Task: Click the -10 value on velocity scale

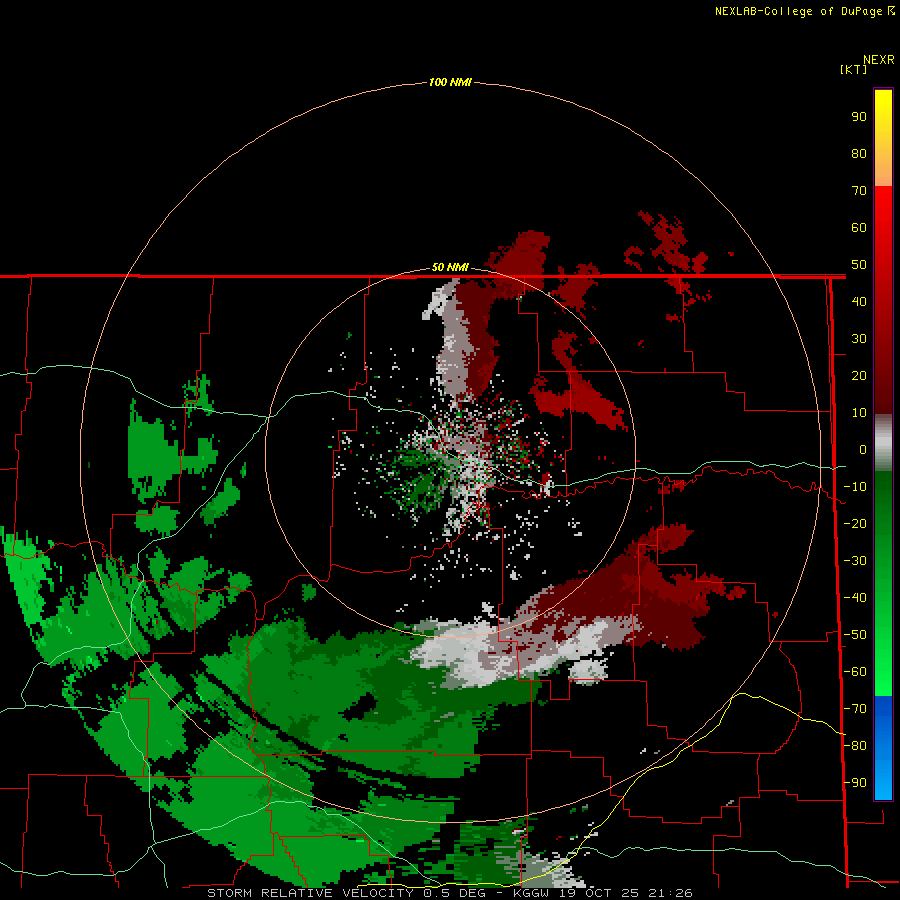Action: (855, 487)
